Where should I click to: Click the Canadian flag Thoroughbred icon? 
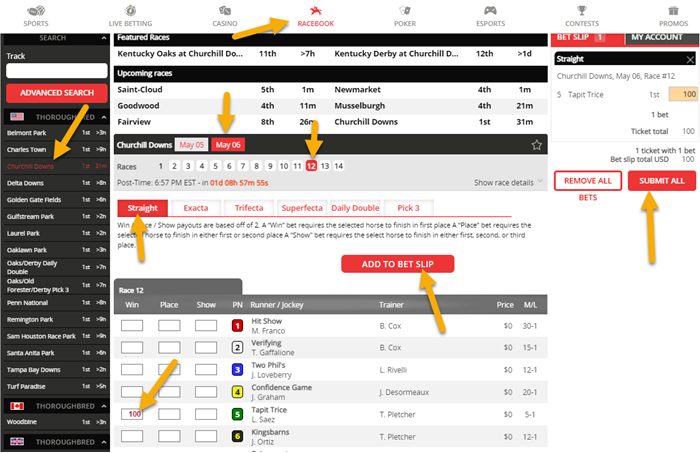[x=17, y=406]
